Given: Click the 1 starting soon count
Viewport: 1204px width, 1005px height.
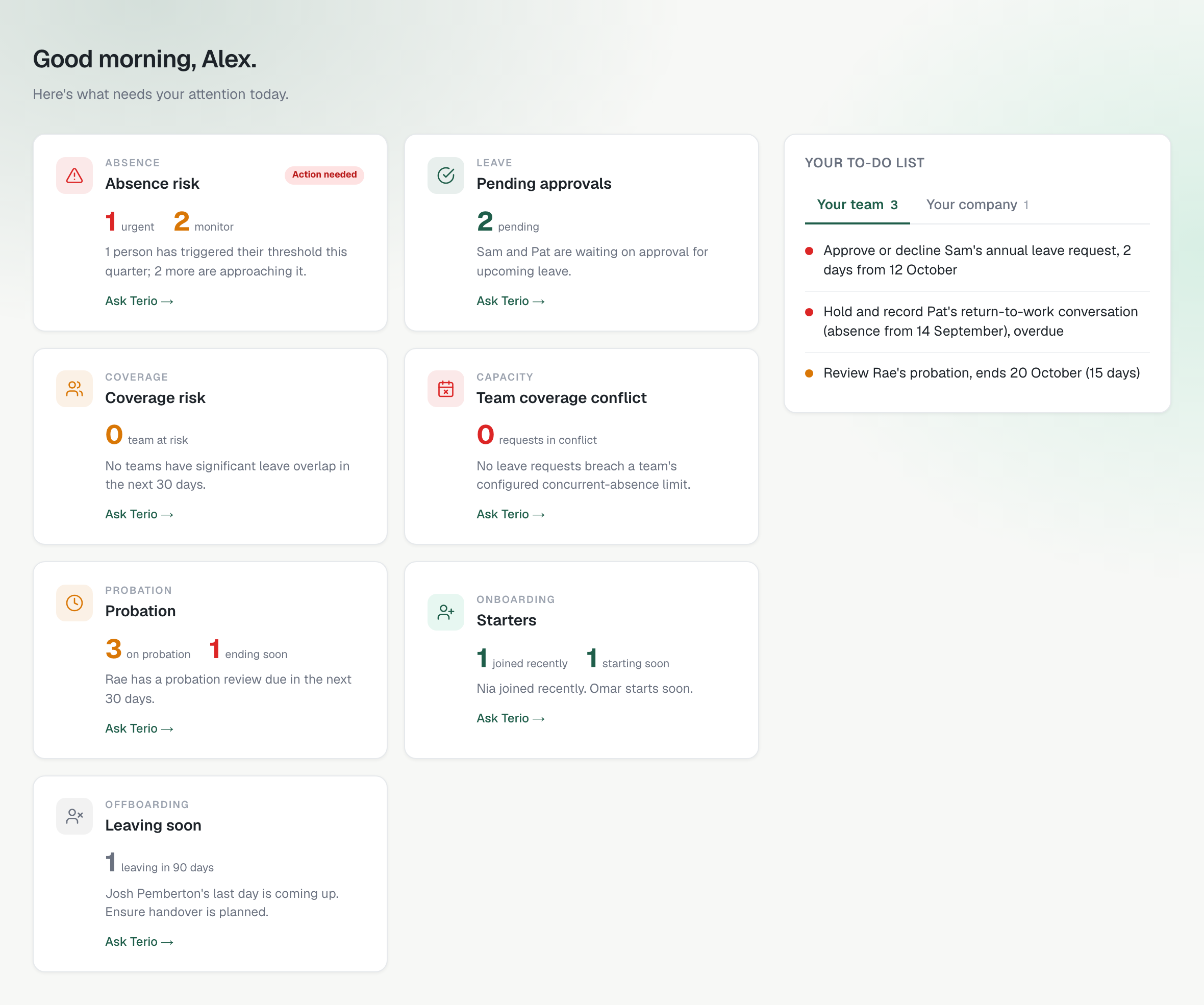Looking at the screenshot, I should pos(628,658).
